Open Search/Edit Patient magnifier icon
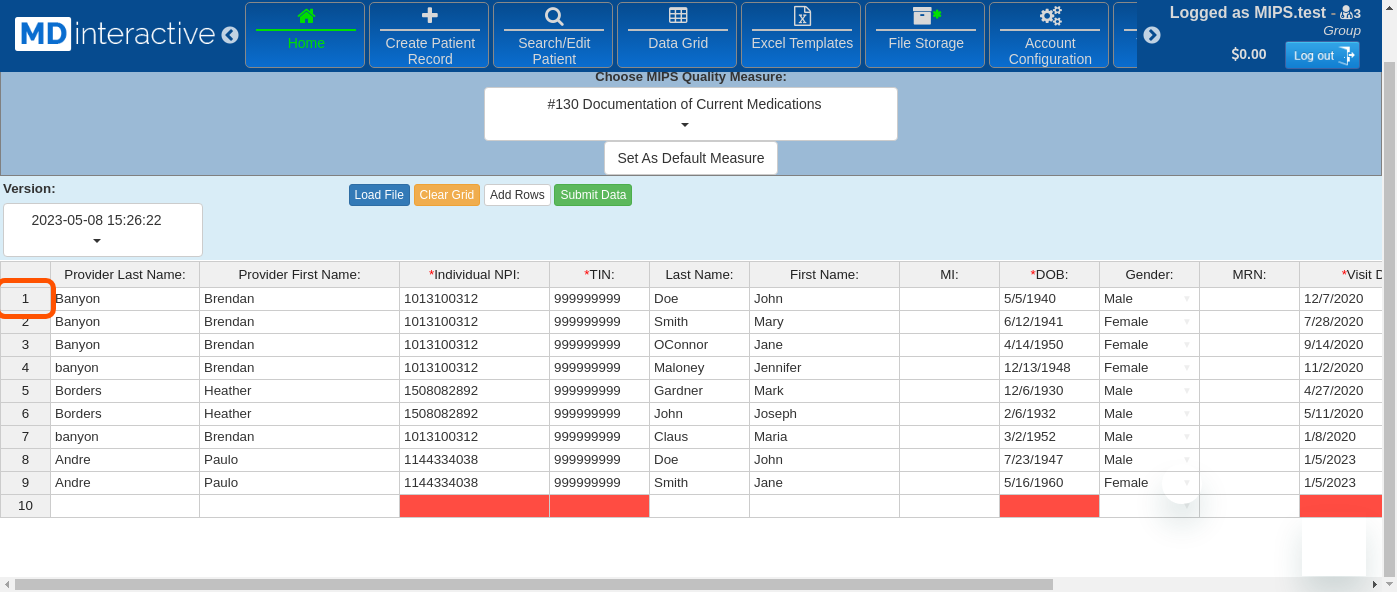This screenshot has width=1397, height=592. pyautogui.click(x=553, y=16)
